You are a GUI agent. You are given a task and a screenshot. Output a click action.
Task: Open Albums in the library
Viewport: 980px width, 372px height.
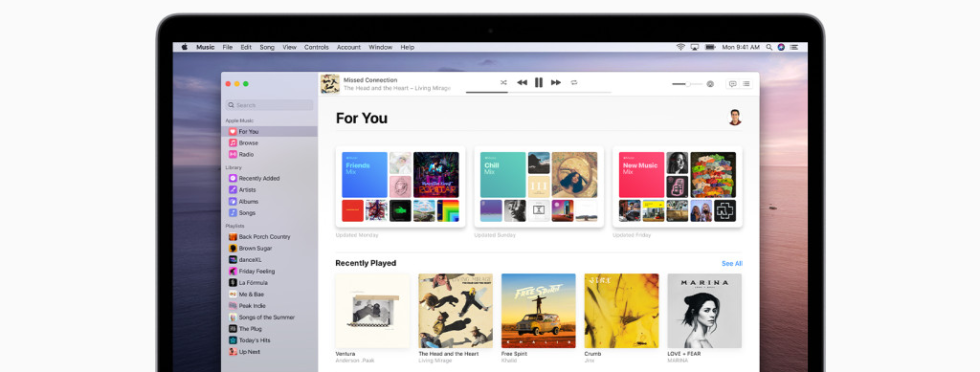click(x=270, y=201)
